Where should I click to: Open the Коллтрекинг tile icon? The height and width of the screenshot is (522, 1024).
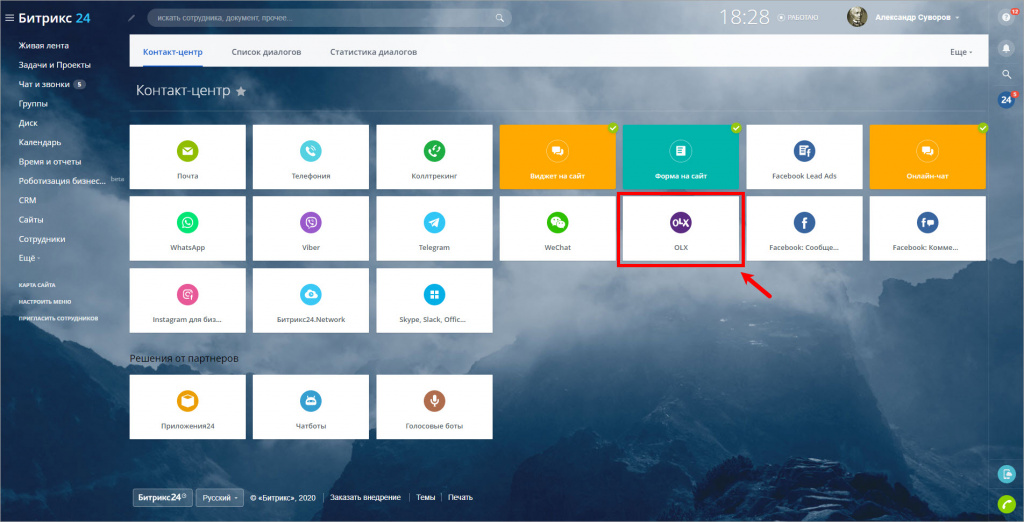point(434,152)
